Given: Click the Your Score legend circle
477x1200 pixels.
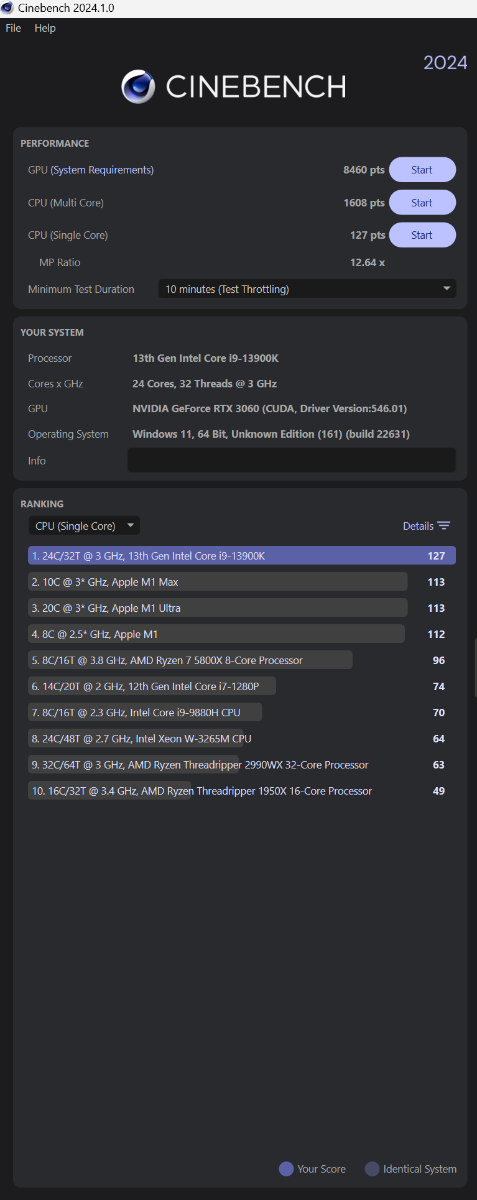Looking at the screenshot, I should [286, 1169].
